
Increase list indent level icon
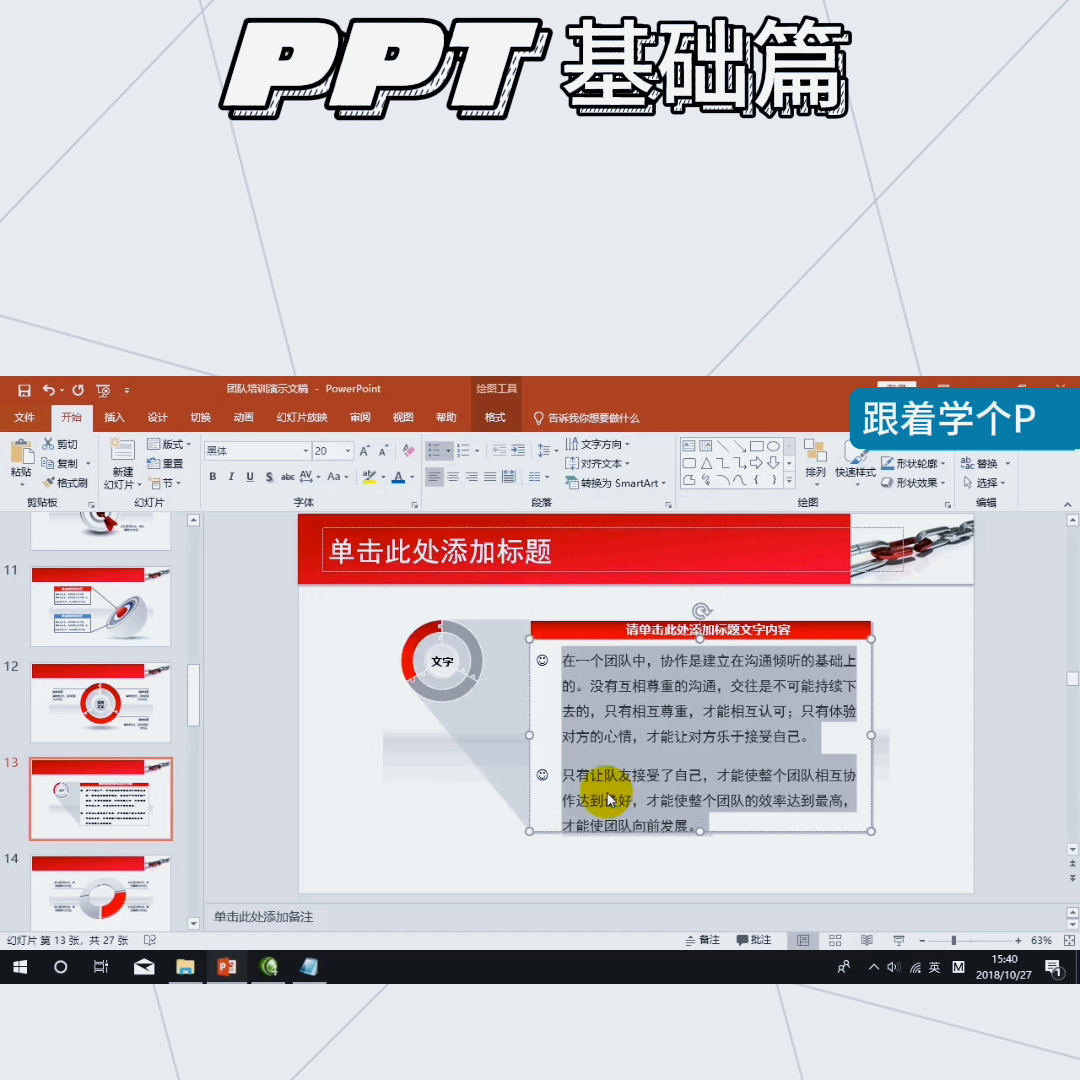coord(518,450)
